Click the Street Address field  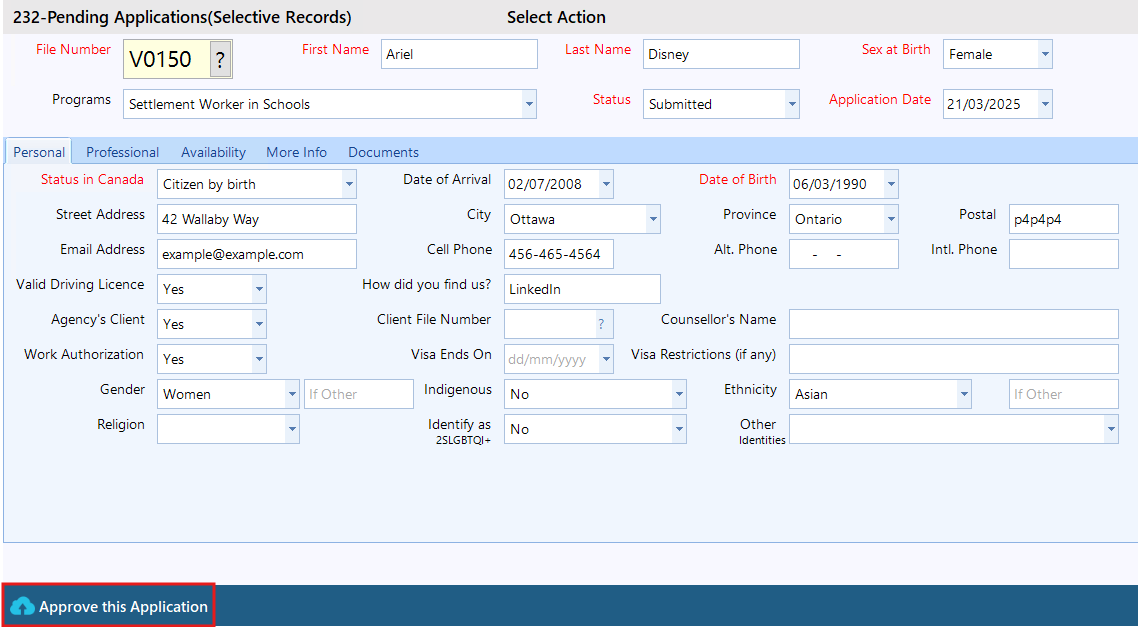coord(257,219)
